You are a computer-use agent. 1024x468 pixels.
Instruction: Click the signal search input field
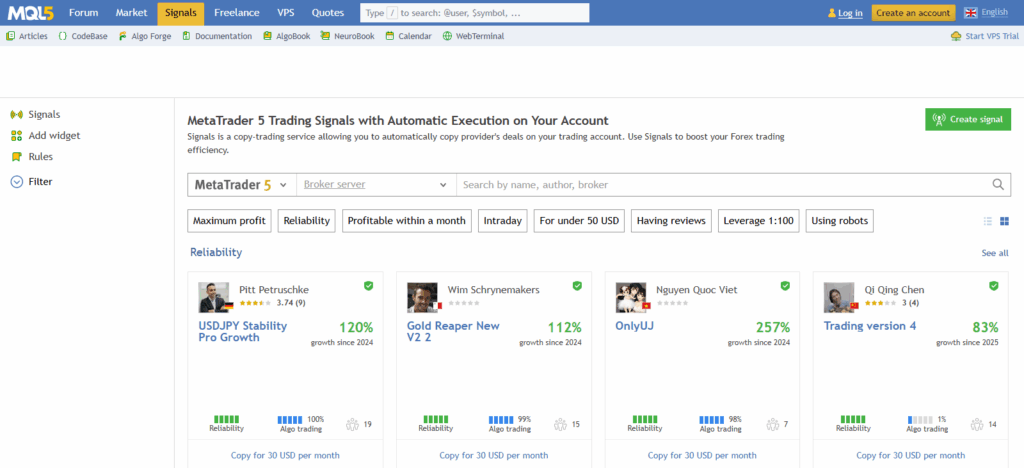click(x=720, y=185)
